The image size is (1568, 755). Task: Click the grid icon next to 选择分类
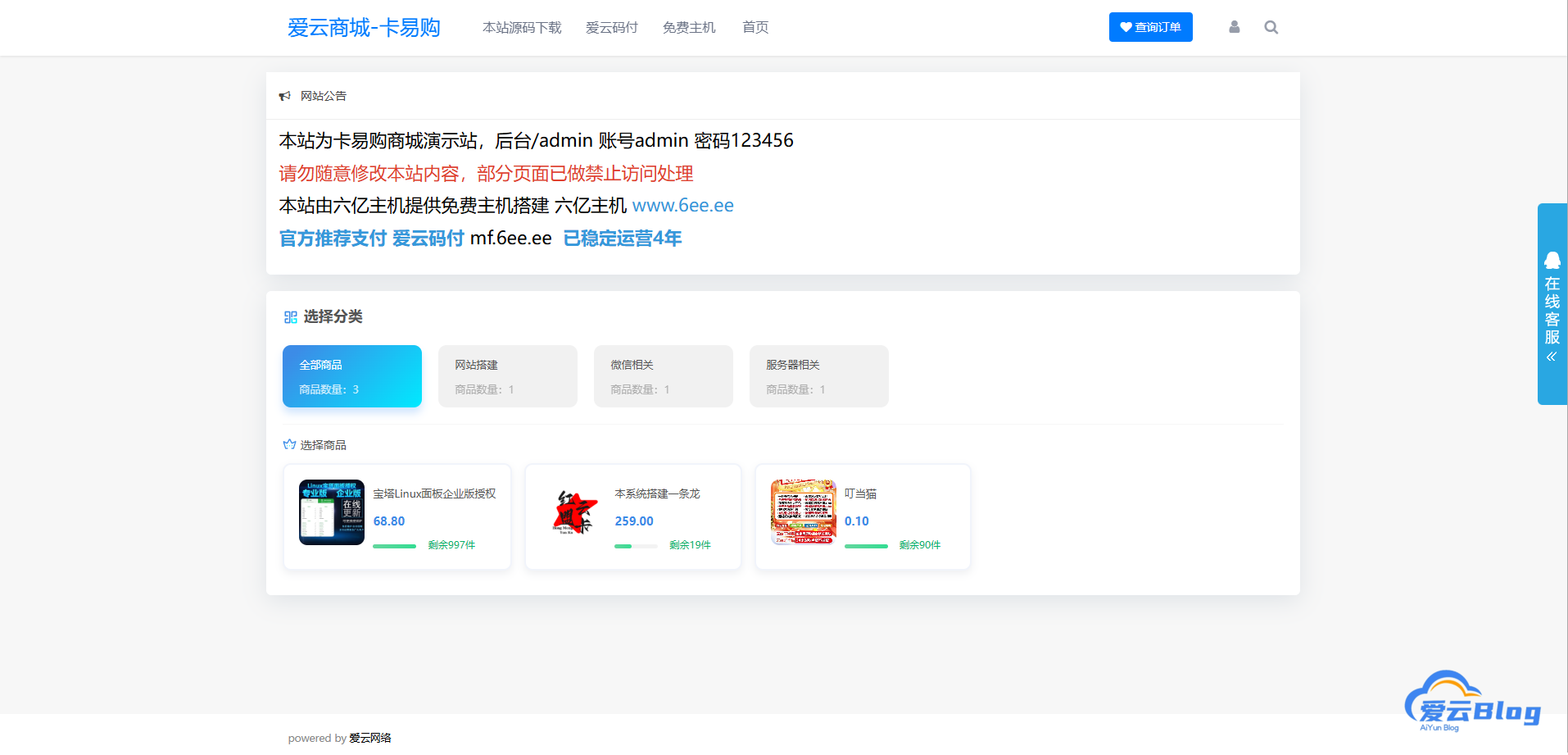(290, 316)
